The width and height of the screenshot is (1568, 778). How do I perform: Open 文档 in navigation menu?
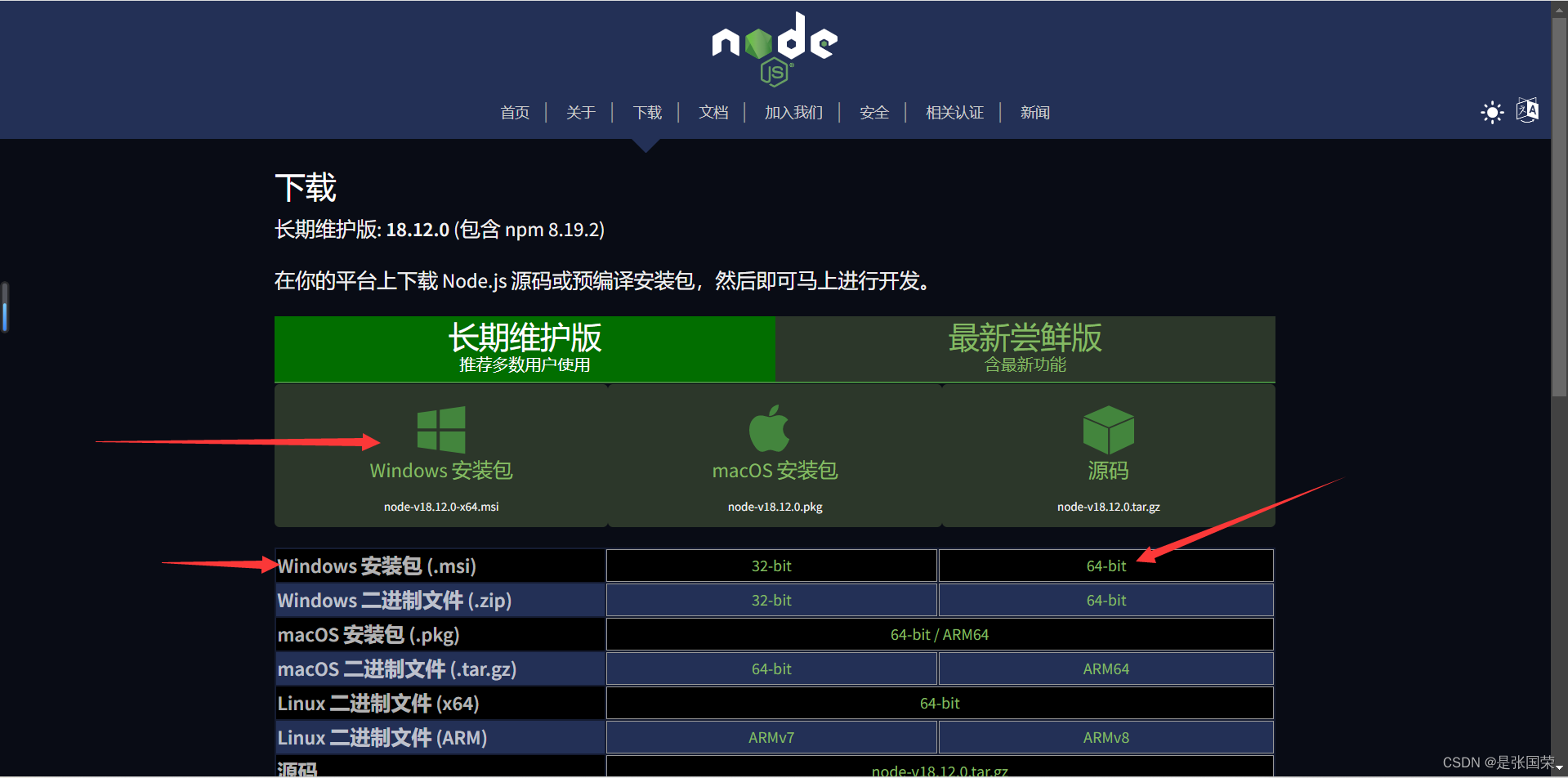pos(713,113)
